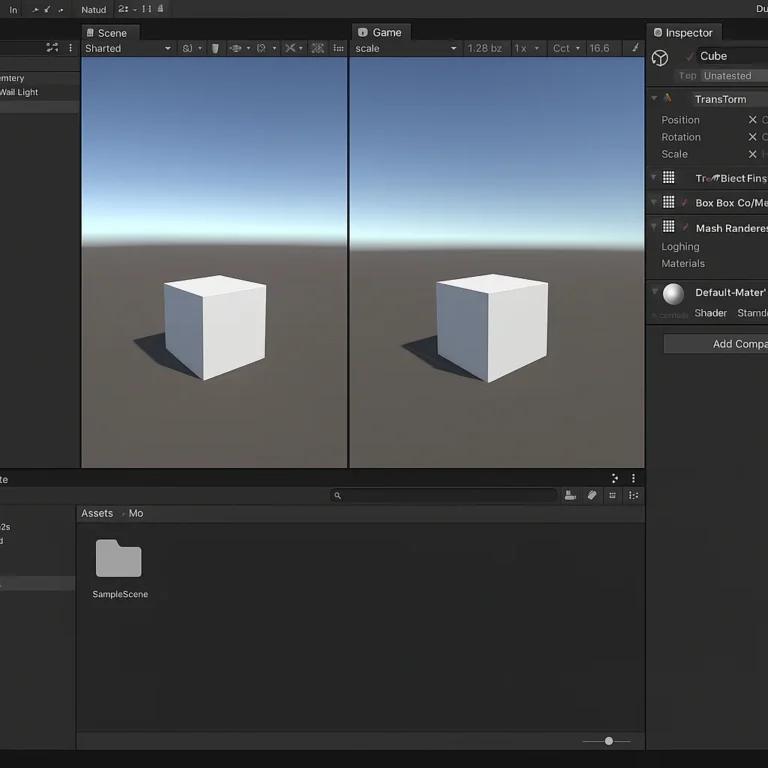Click the Box Co/Me grid icon

[669, 202]
